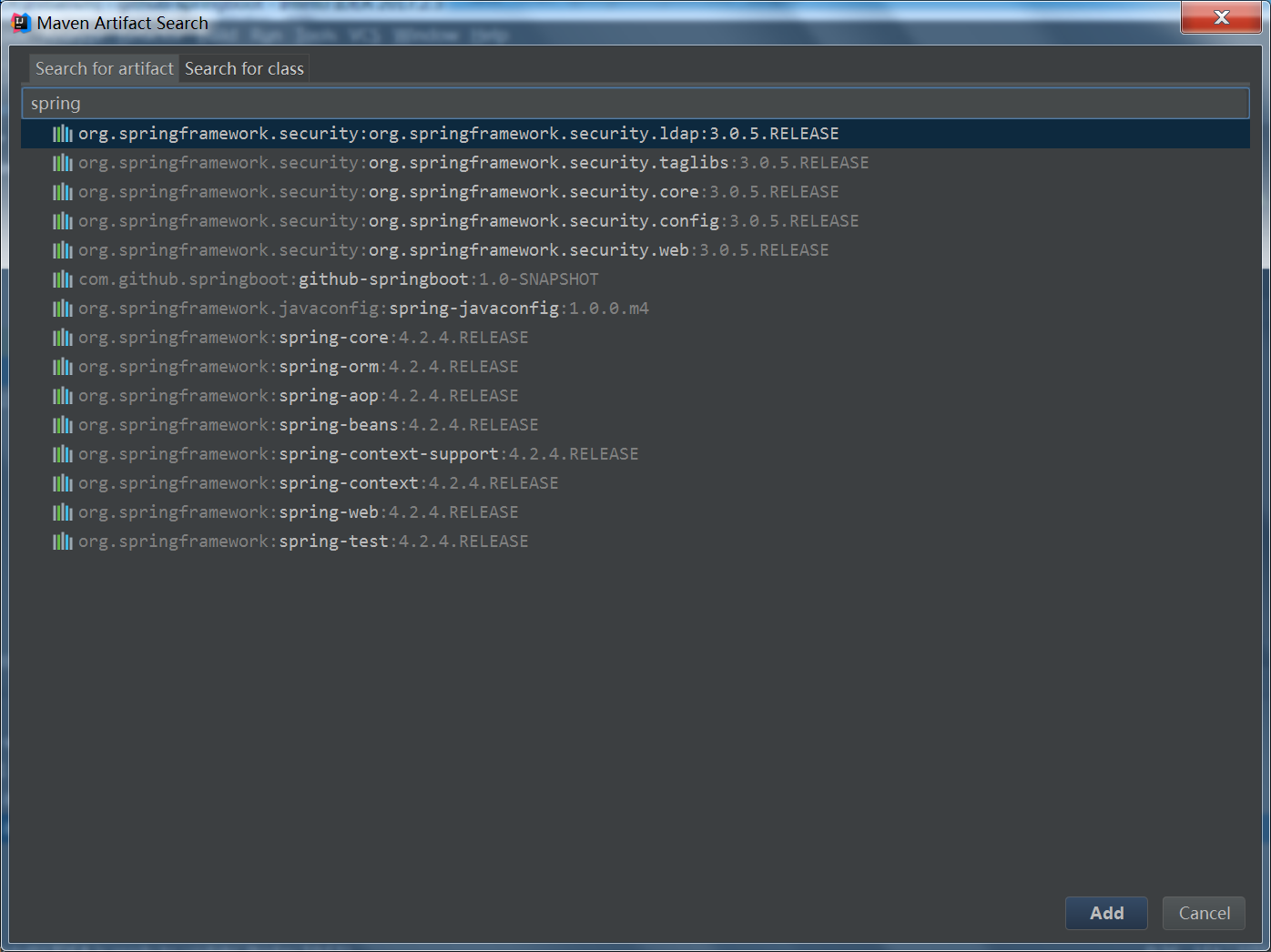Select security.config:3.0.5.RELEASE row

(x=635, y=221)
